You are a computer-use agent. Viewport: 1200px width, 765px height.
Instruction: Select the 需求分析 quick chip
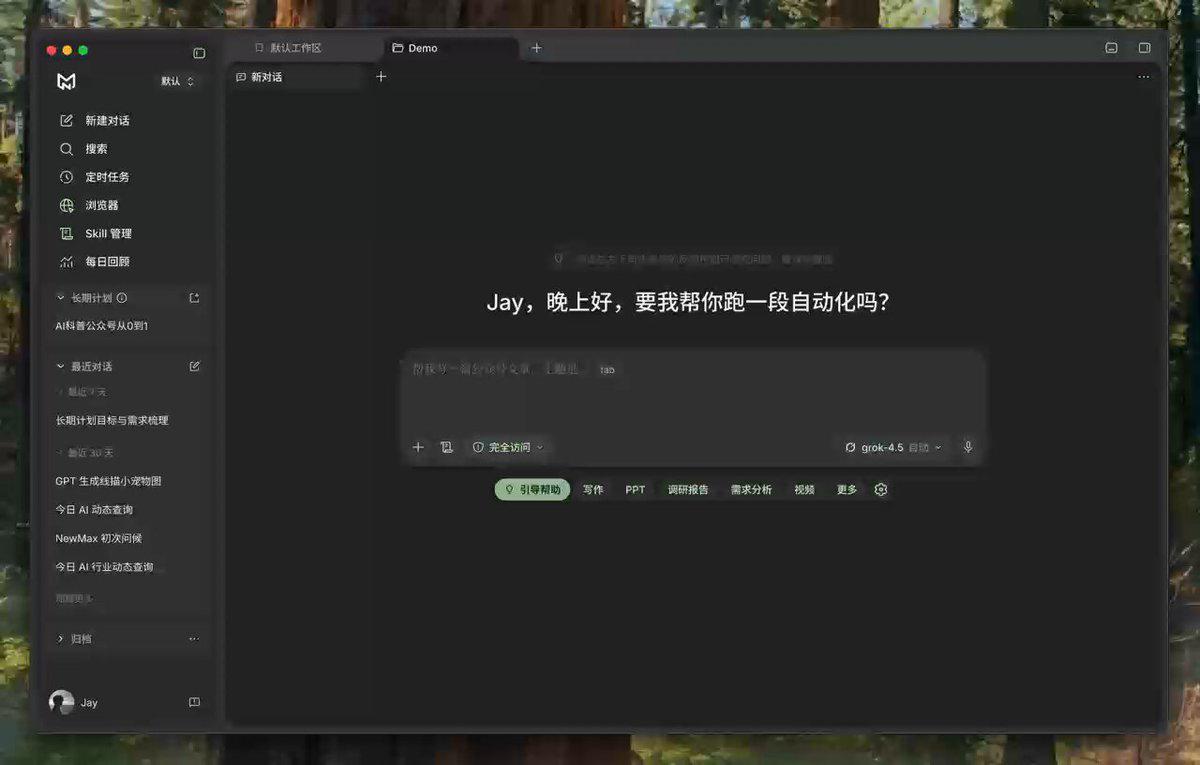pos(751,490)
